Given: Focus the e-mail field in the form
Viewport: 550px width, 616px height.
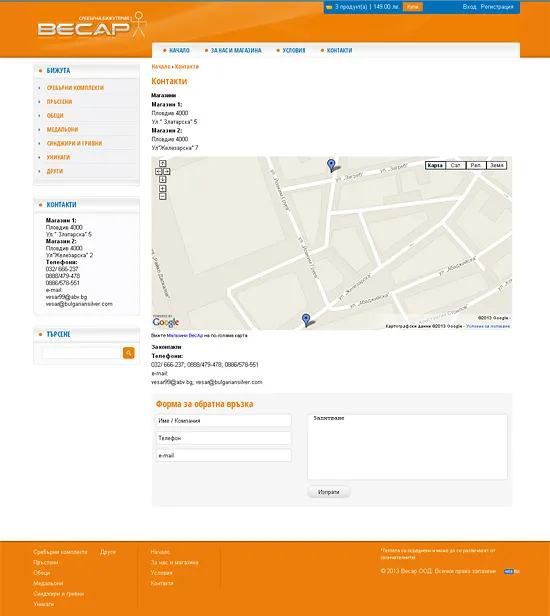Looking at the screenshot, I should pos(224,456).
